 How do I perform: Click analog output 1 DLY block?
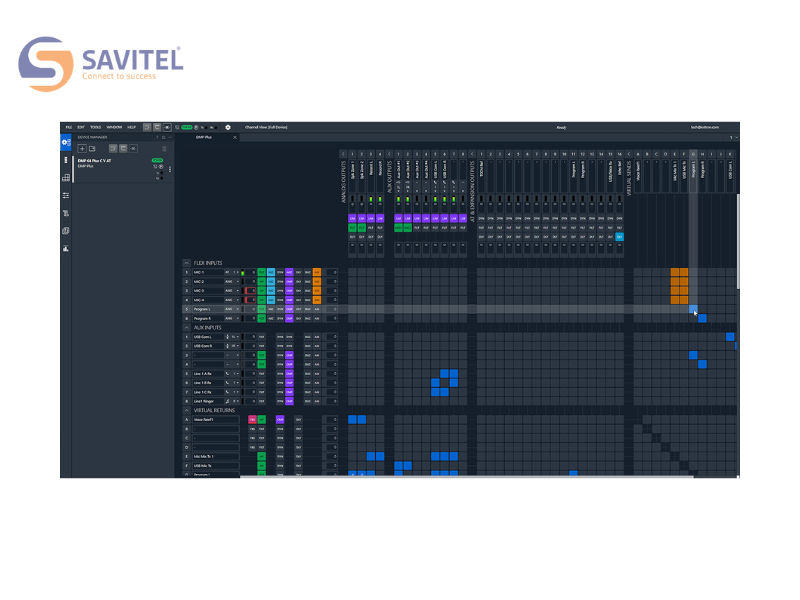click(352, 237)
